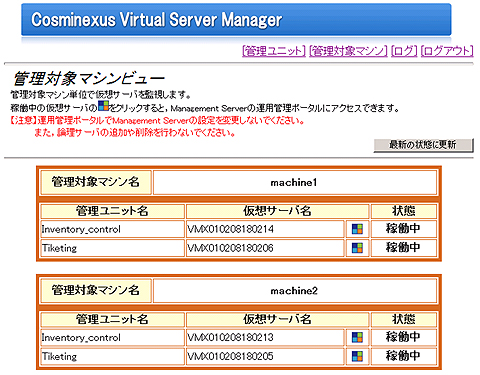
Task: Click the ログアウト link
Action: point(447,51)
